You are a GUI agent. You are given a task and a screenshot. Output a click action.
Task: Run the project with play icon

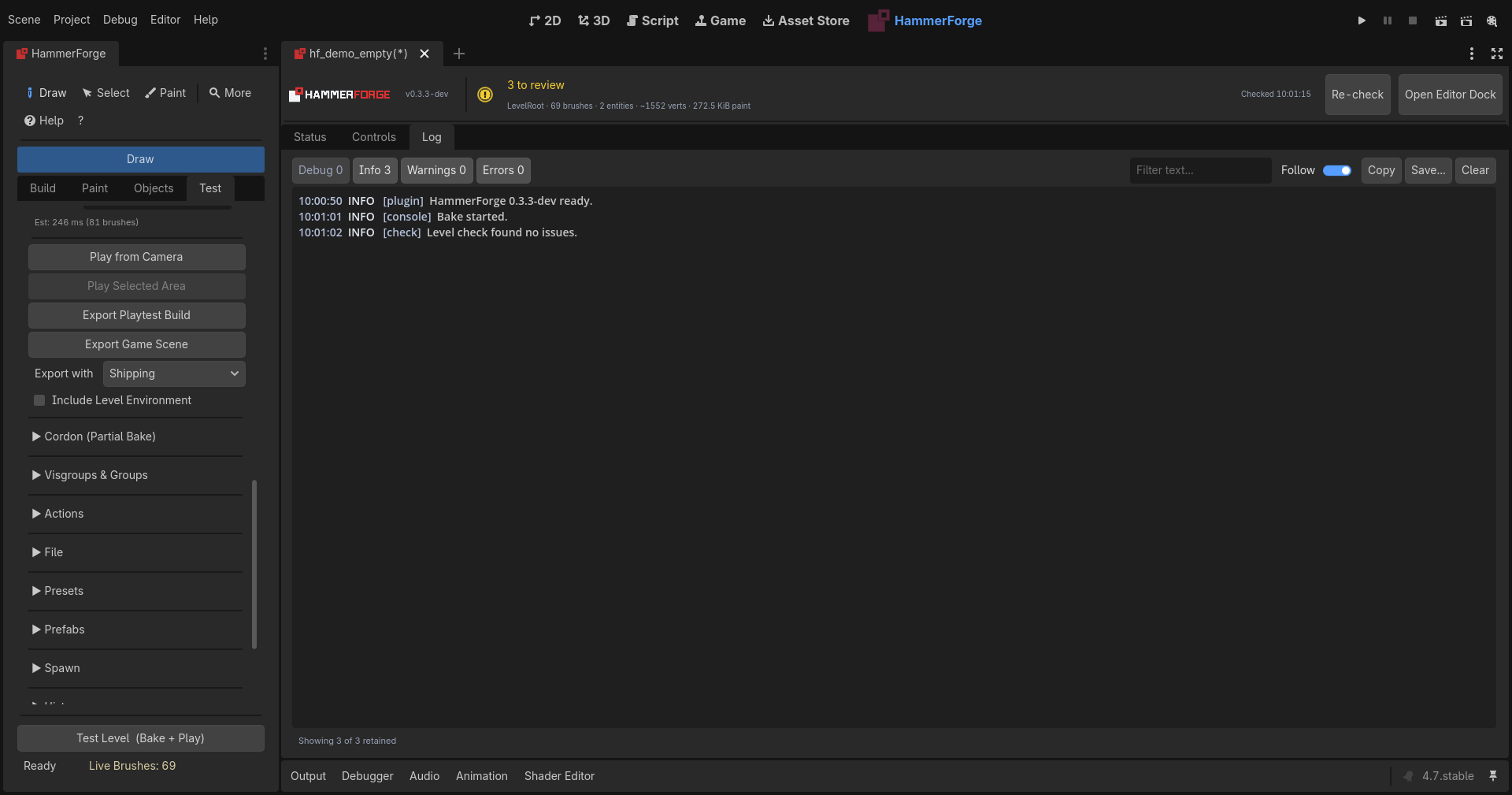pos(1362,20)
